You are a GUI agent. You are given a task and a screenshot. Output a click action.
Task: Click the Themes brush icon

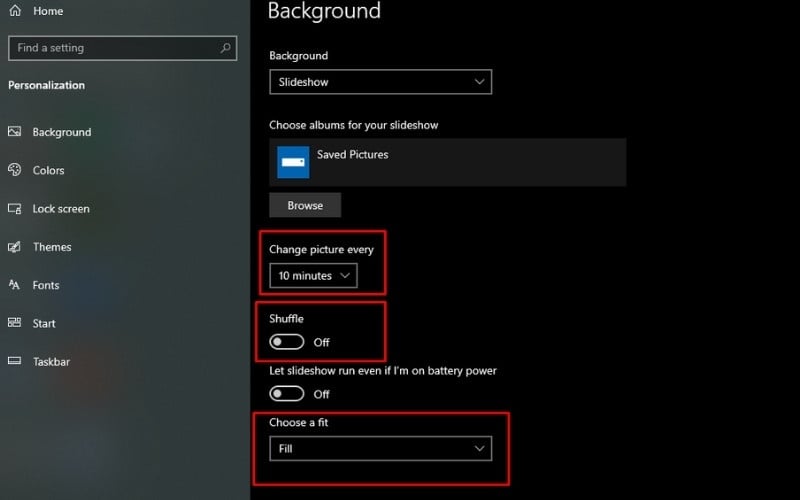[x=15, y=247]
